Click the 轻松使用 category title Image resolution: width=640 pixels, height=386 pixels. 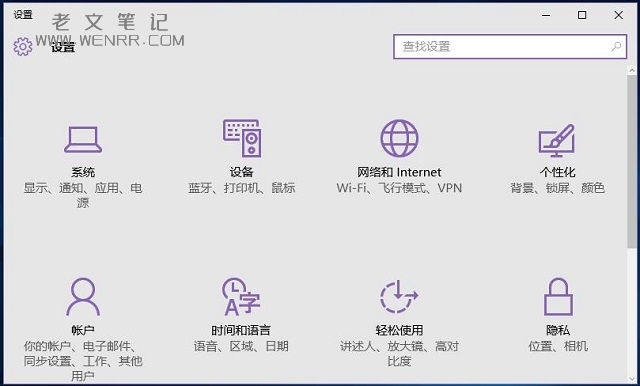click(399, 330)
